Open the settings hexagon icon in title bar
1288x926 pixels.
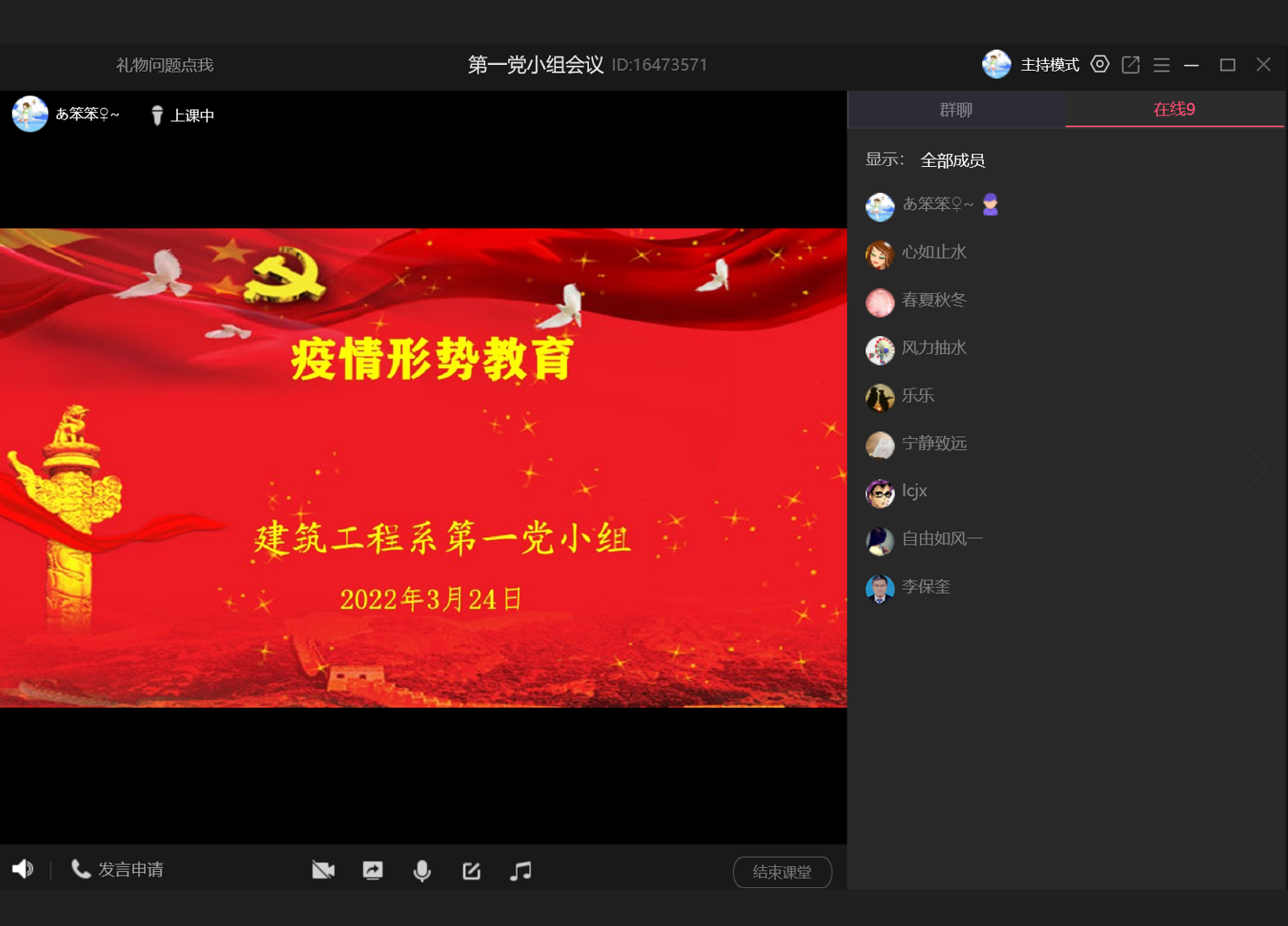pos(1100,64)
